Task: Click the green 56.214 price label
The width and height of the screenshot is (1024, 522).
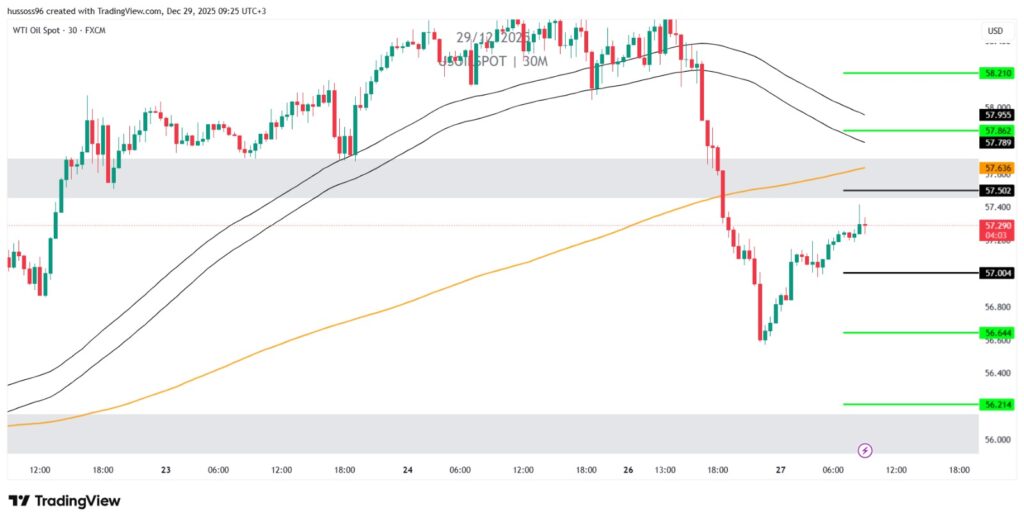Action: (998, 404)
